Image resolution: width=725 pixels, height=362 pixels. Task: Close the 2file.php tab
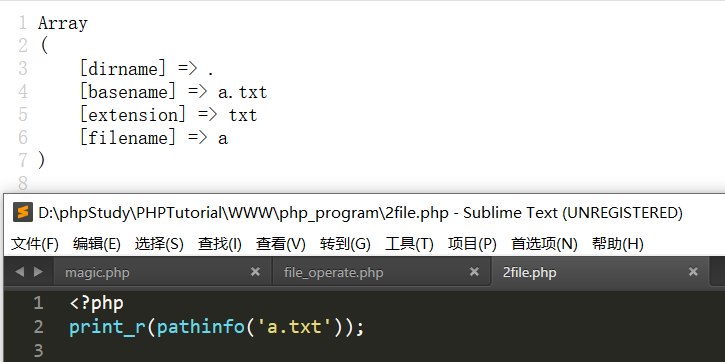[x=693, y=272]
